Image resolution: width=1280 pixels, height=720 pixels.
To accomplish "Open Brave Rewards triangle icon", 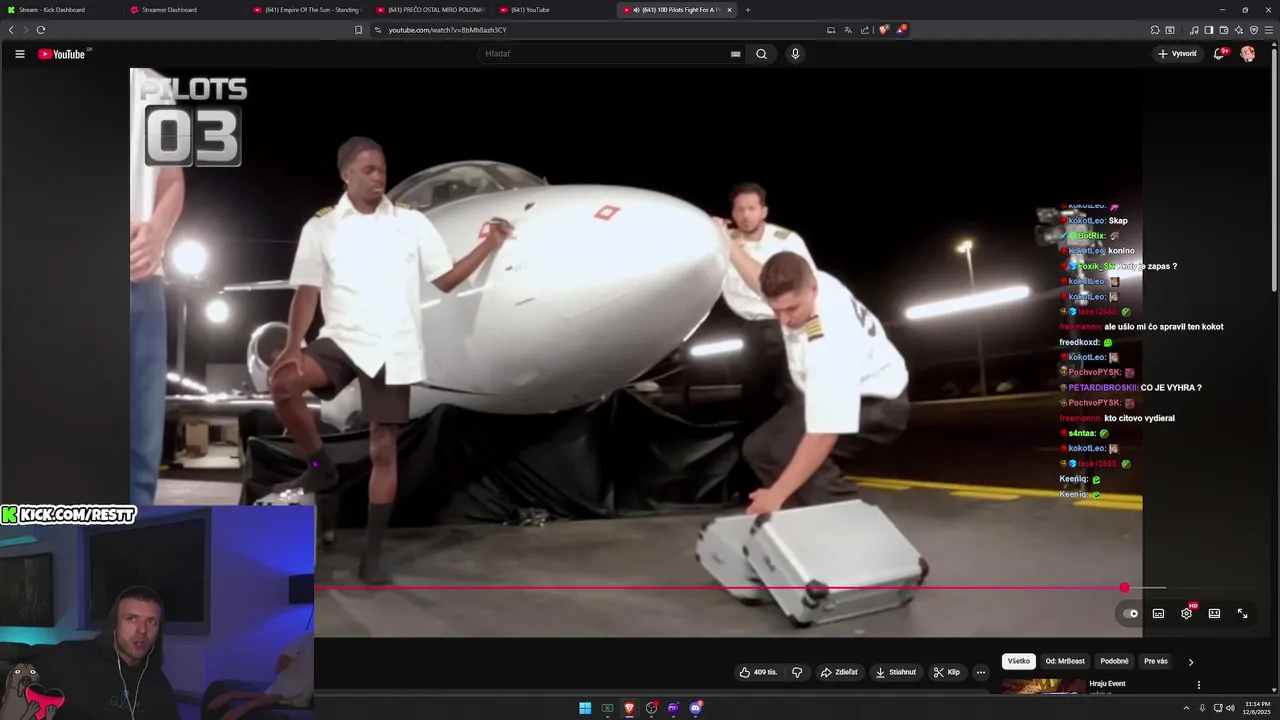I will tap(900, 30).
